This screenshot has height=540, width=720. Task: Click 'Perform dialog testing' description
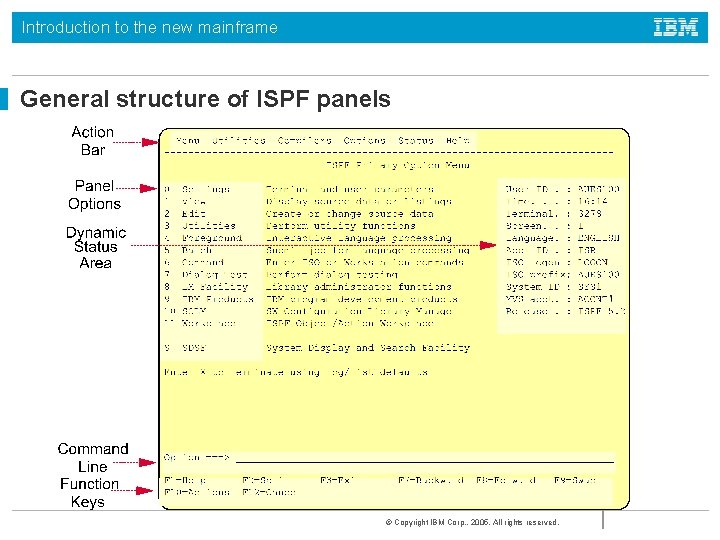[332, 275]
